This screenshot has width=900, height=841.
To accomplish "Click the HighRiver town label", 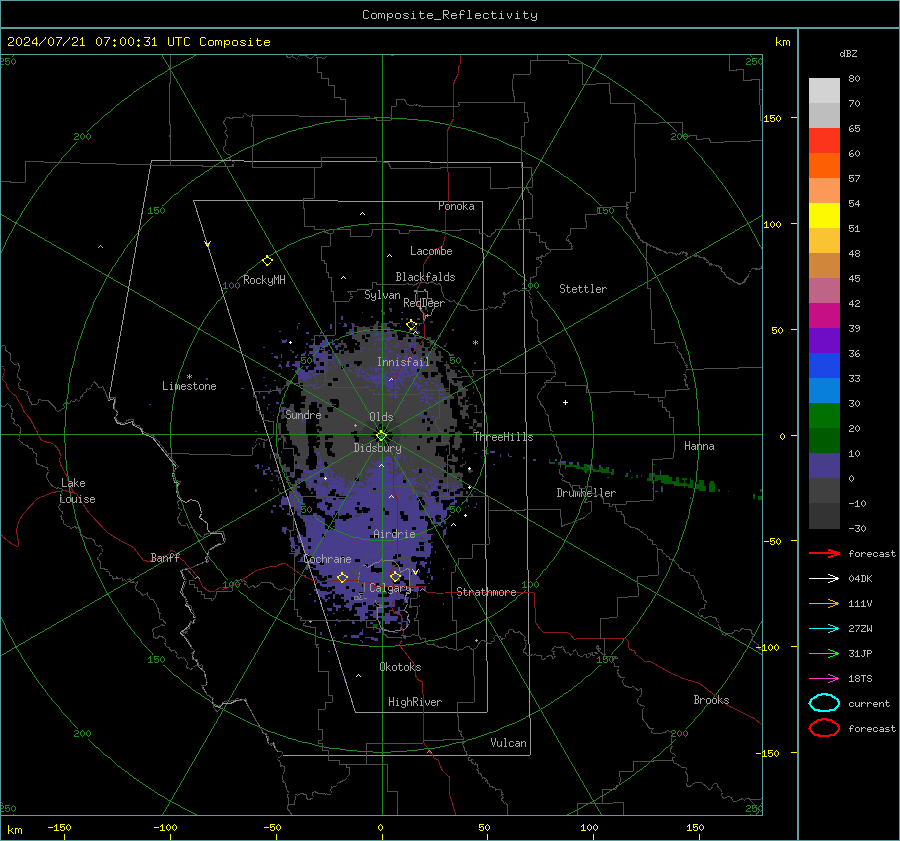I will pyautogui.click(x=415, y=702).
